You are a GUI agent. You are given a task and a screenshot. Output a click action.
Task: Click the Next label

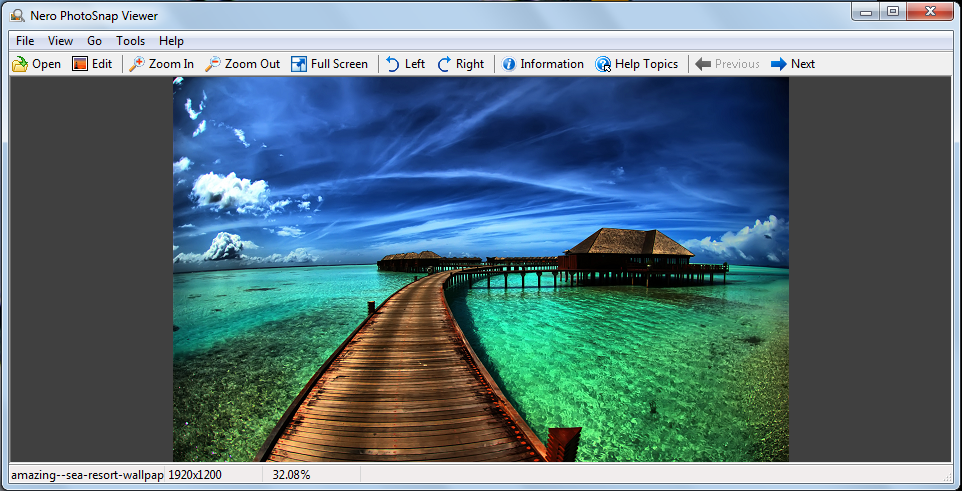point(802,64)
